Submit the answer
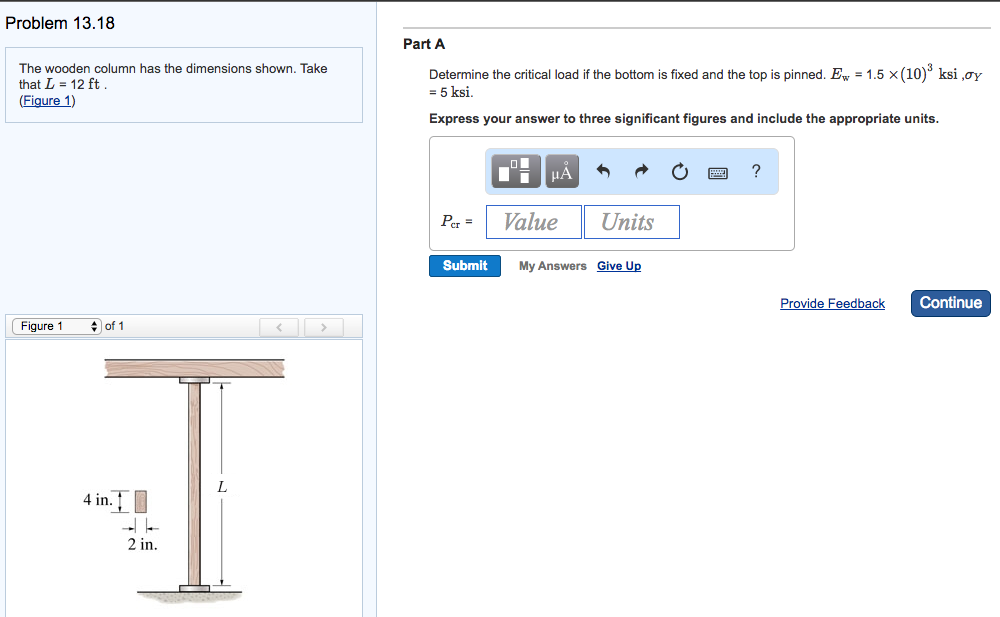Screen dimensions: 1000x617 tap(464, 265)
